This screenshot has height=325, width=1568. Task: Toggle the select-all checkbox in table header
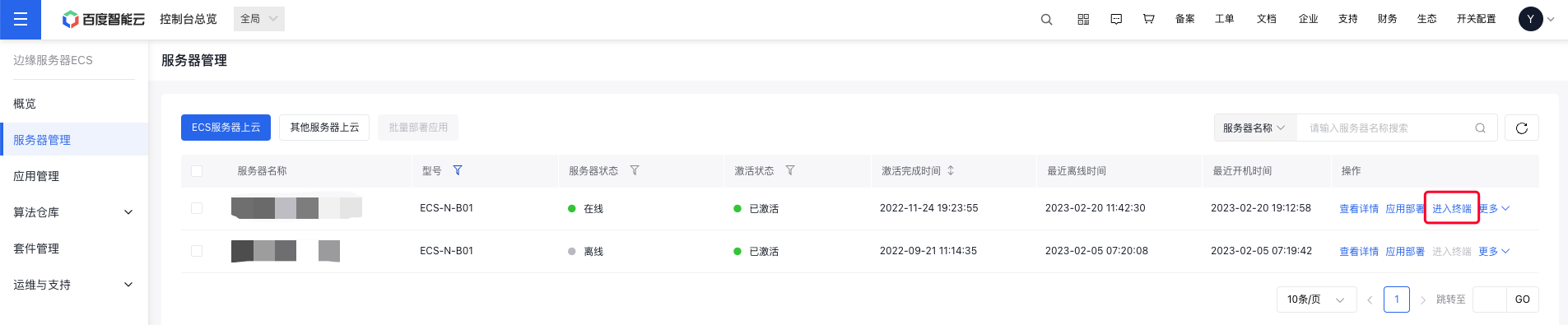pyautogui.click(x=197, y=171)
